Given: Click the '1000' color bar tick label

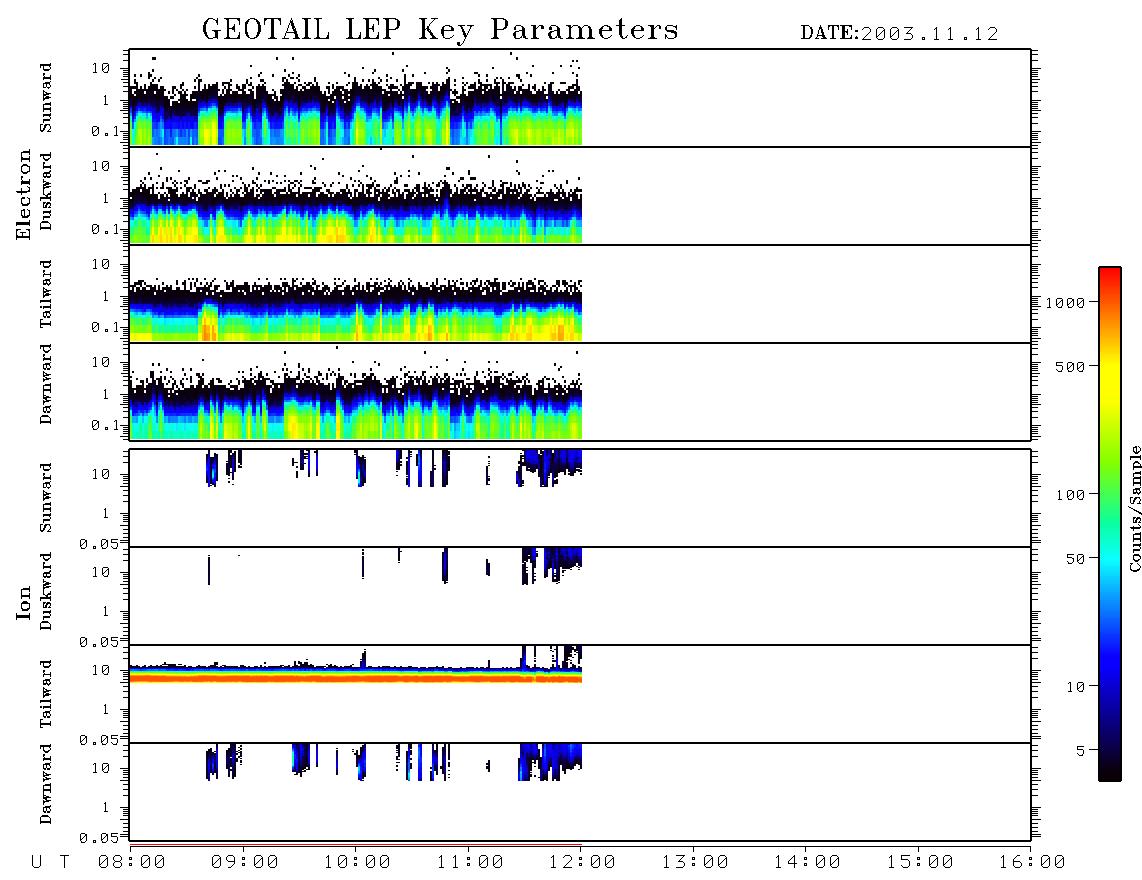Looking at the screenshot, I should click(1066, 303).
